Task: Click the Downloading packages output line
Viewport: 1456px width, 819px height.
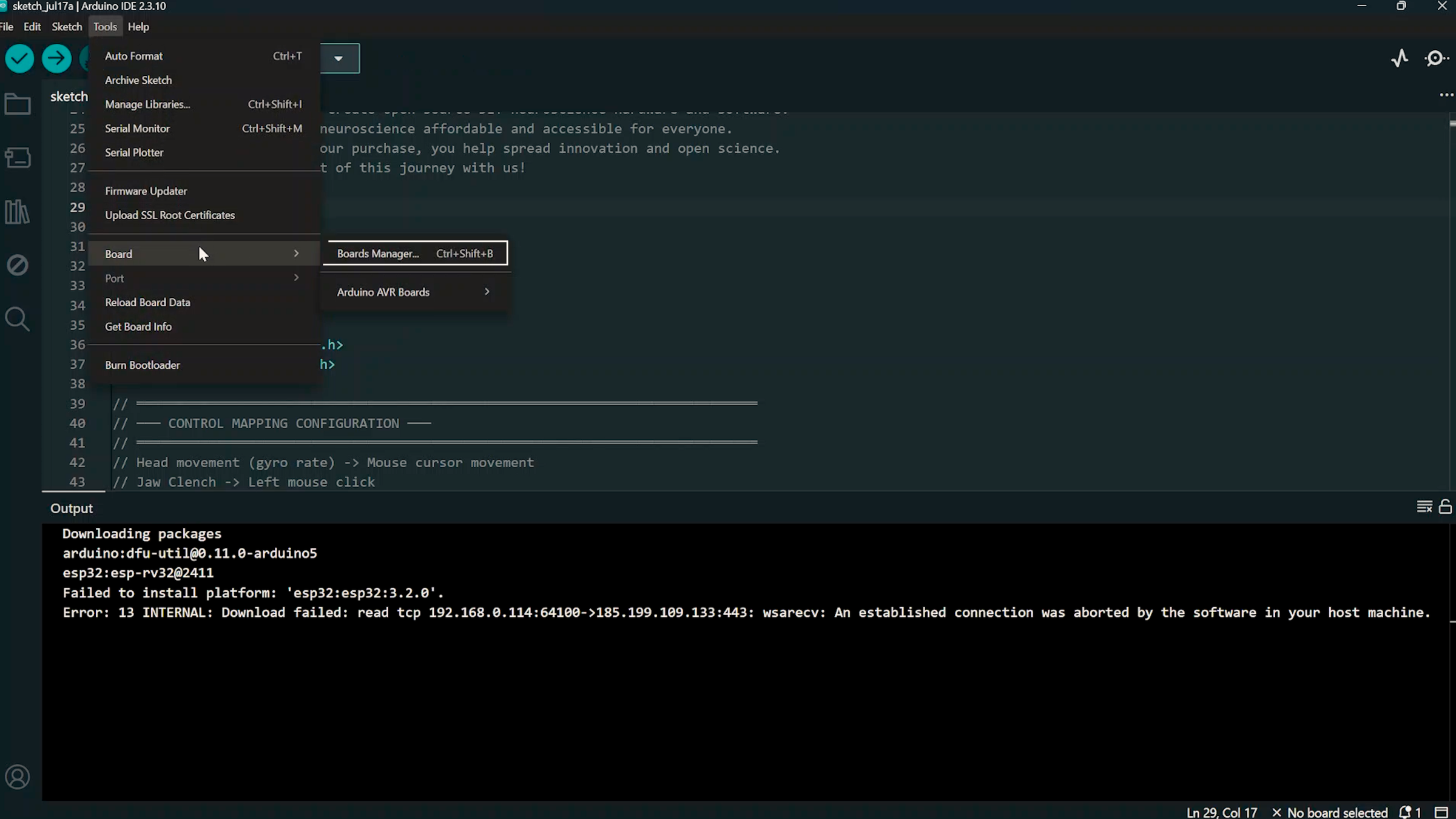Action: coord(142,534)
